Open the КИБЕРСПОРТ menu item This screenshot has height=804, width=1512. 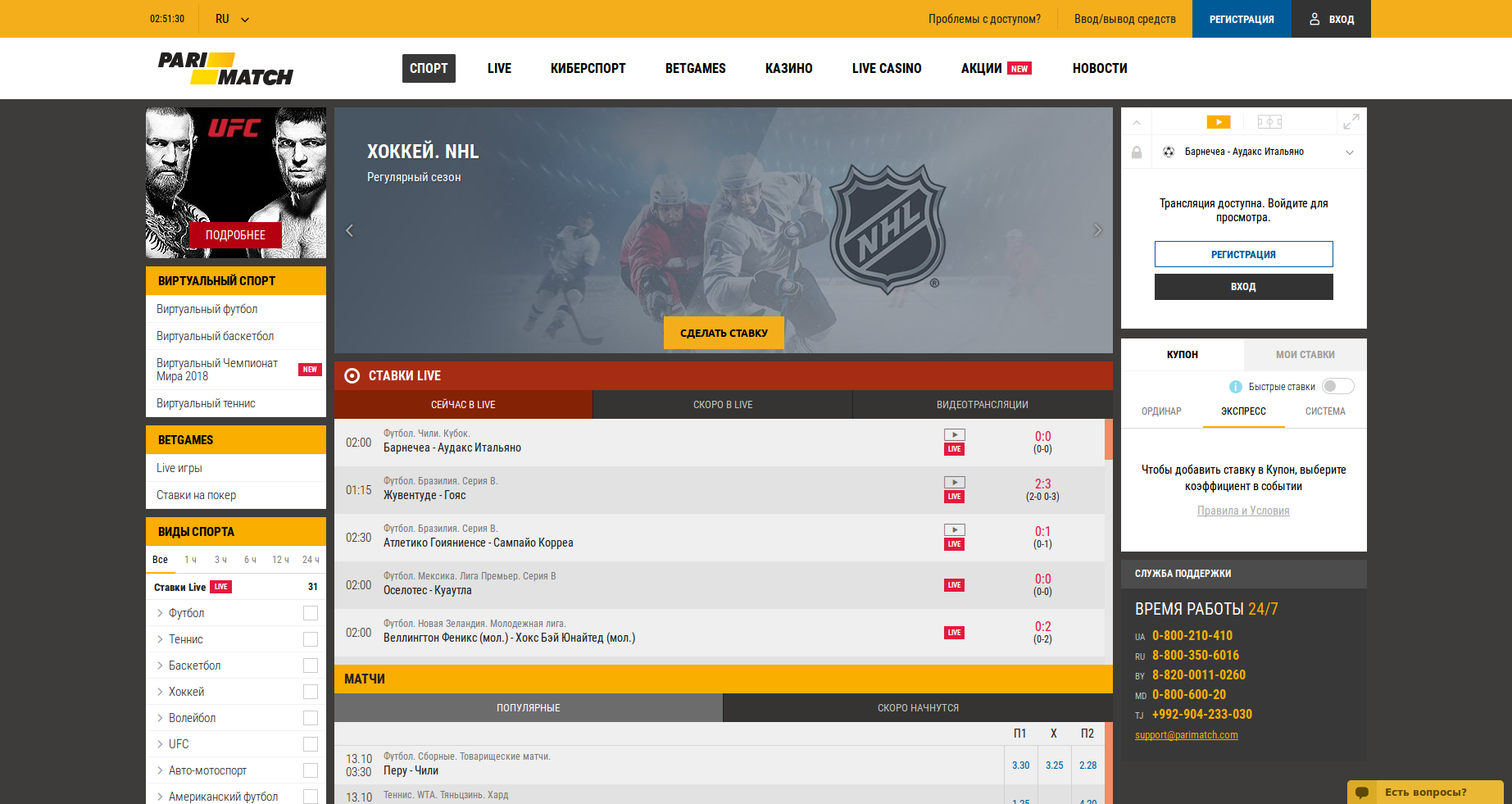(x=588, y=69)
